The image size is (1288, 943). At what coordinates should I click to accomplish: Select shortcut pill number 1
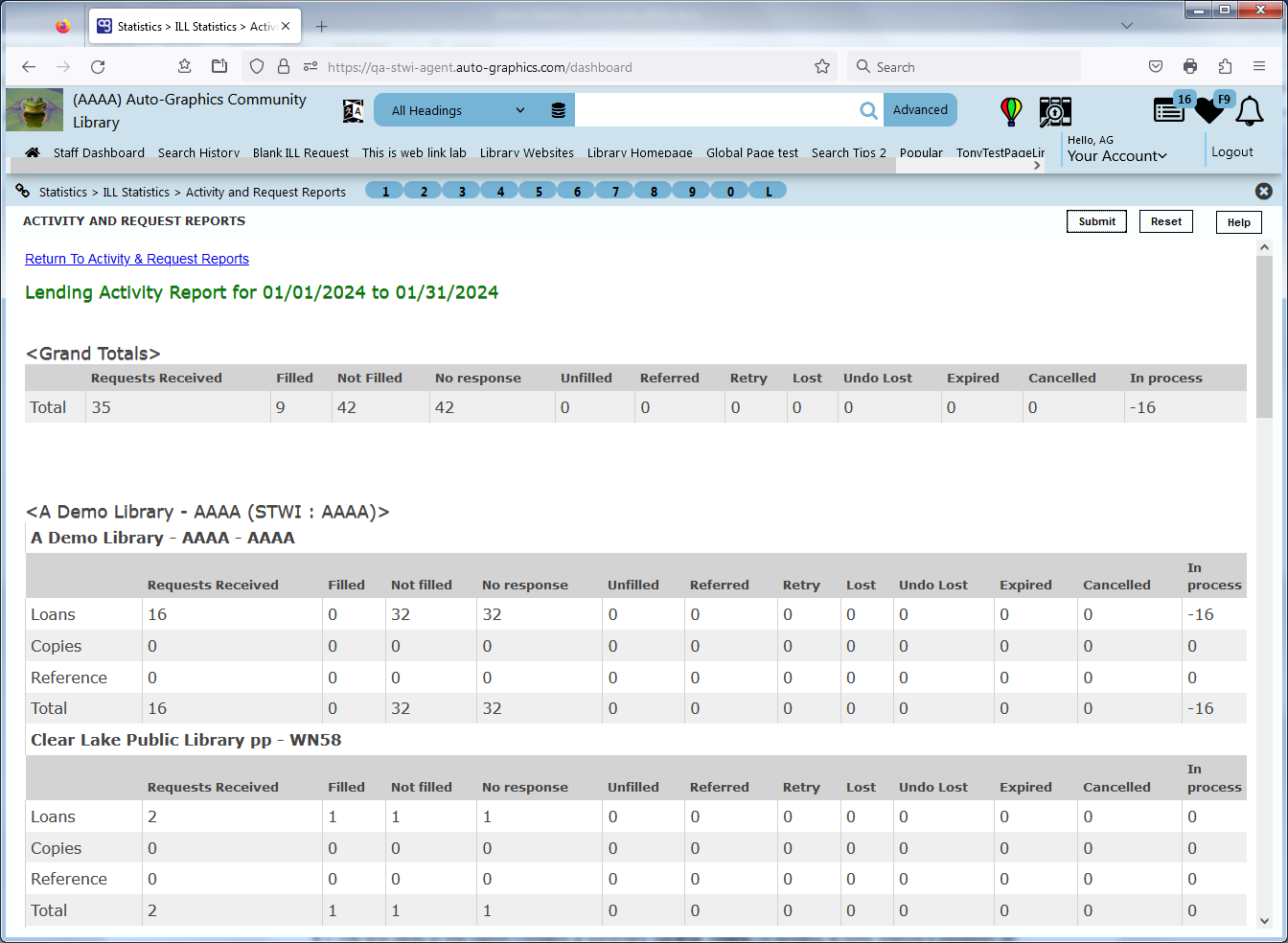385,191
